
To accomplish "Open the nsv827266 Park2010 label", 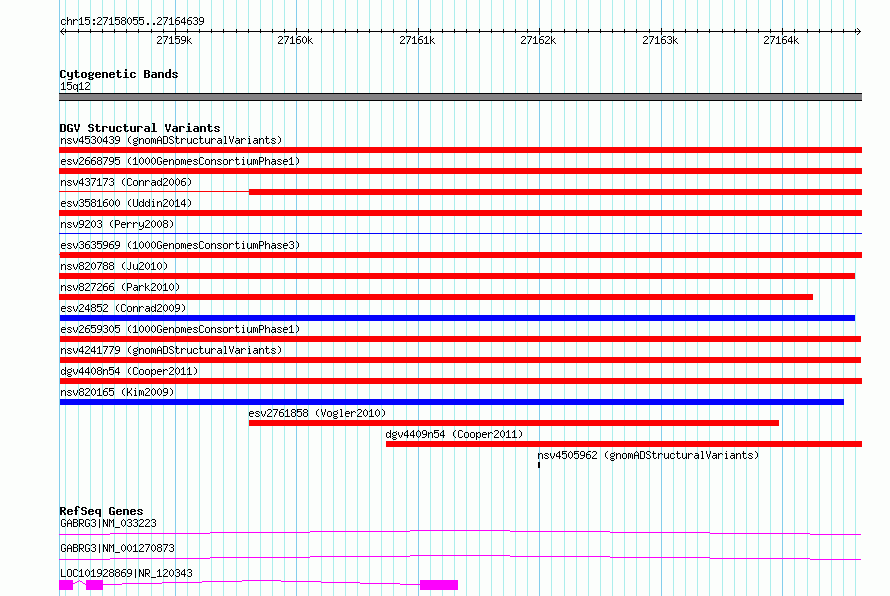I will pyautogui.click(x=120, y=287).
